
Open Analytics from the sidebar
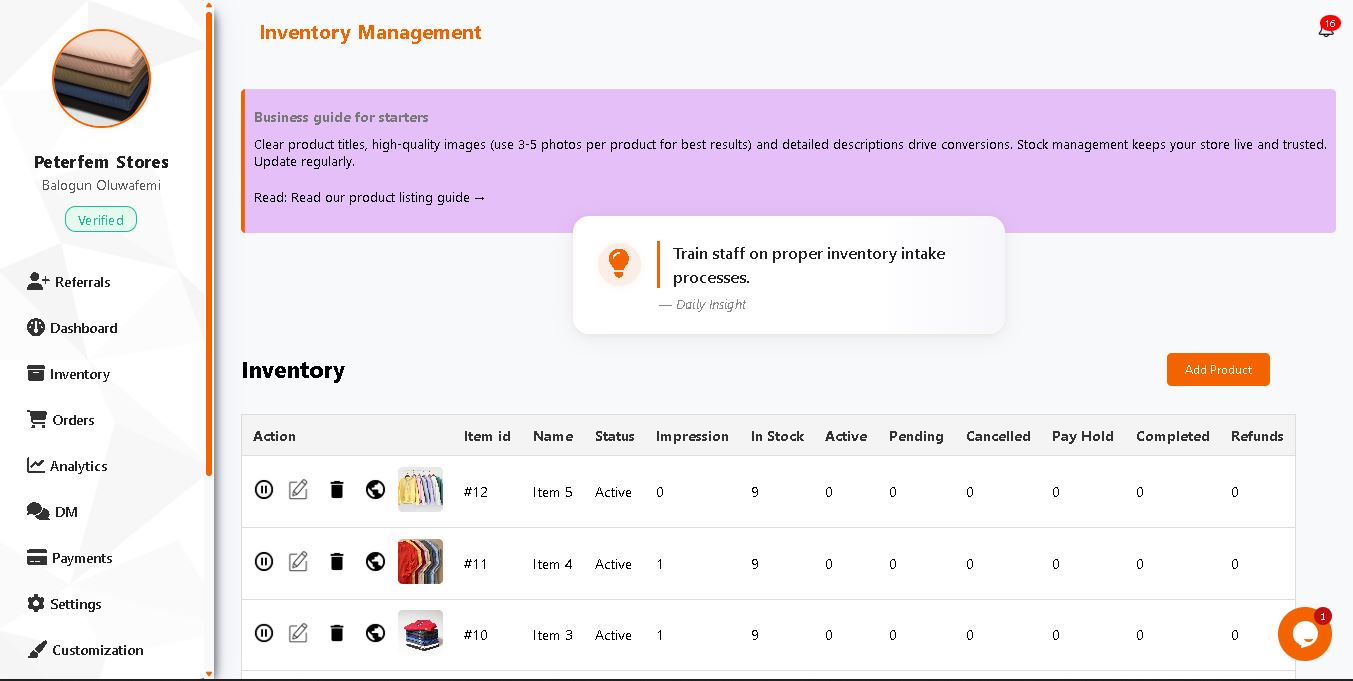pyautogui.click(x=78, y=466)
